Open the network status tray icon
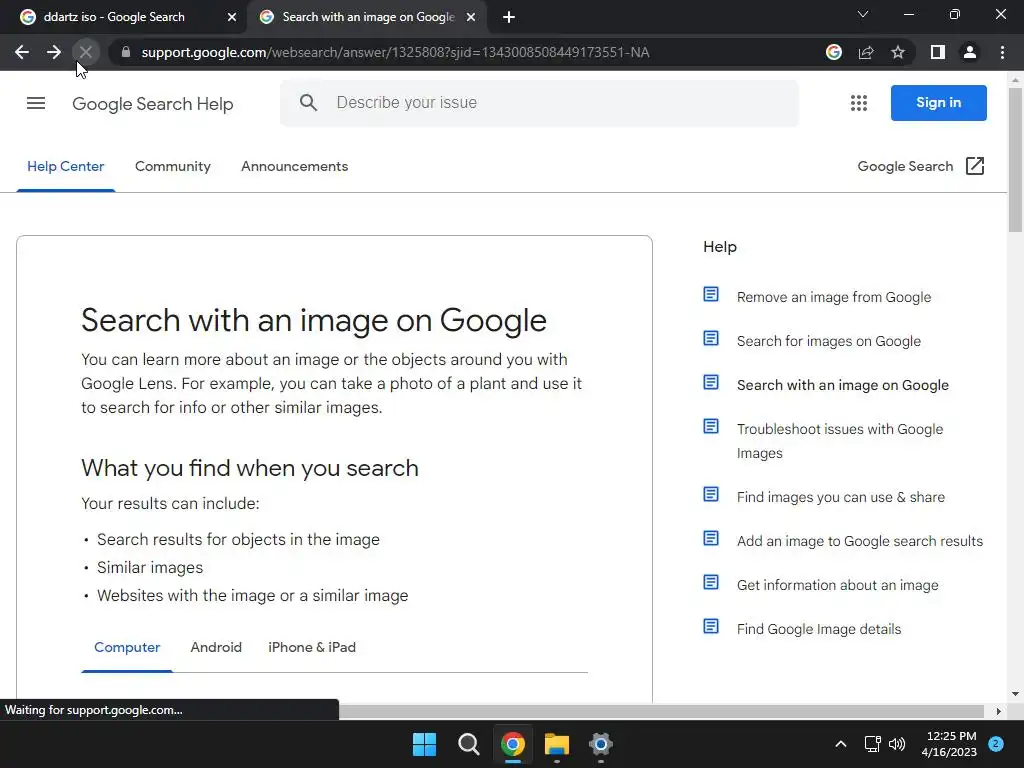The image size is (1024, 768). point(872,744)
